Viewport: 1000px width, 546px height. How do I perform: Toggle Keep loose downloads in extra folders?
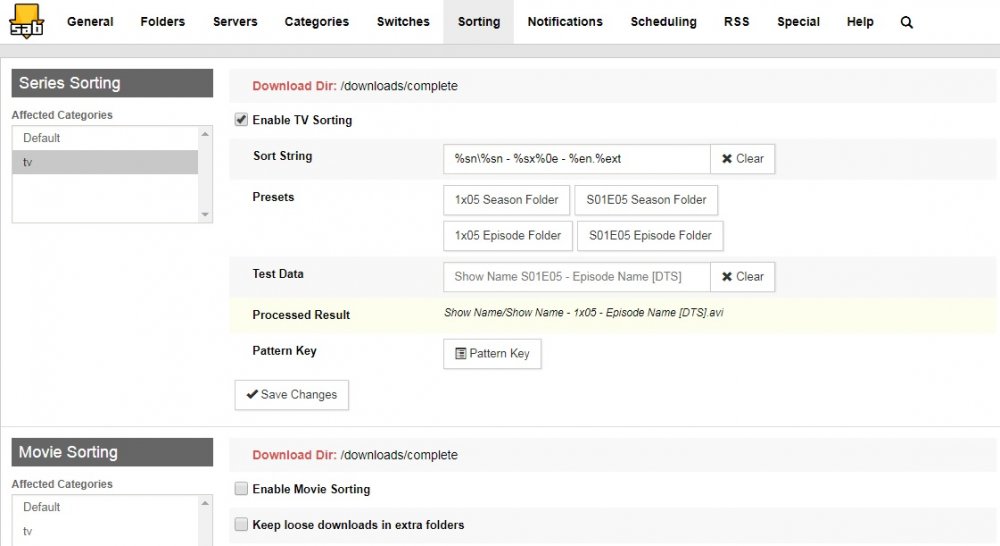[x=241, y=524]
